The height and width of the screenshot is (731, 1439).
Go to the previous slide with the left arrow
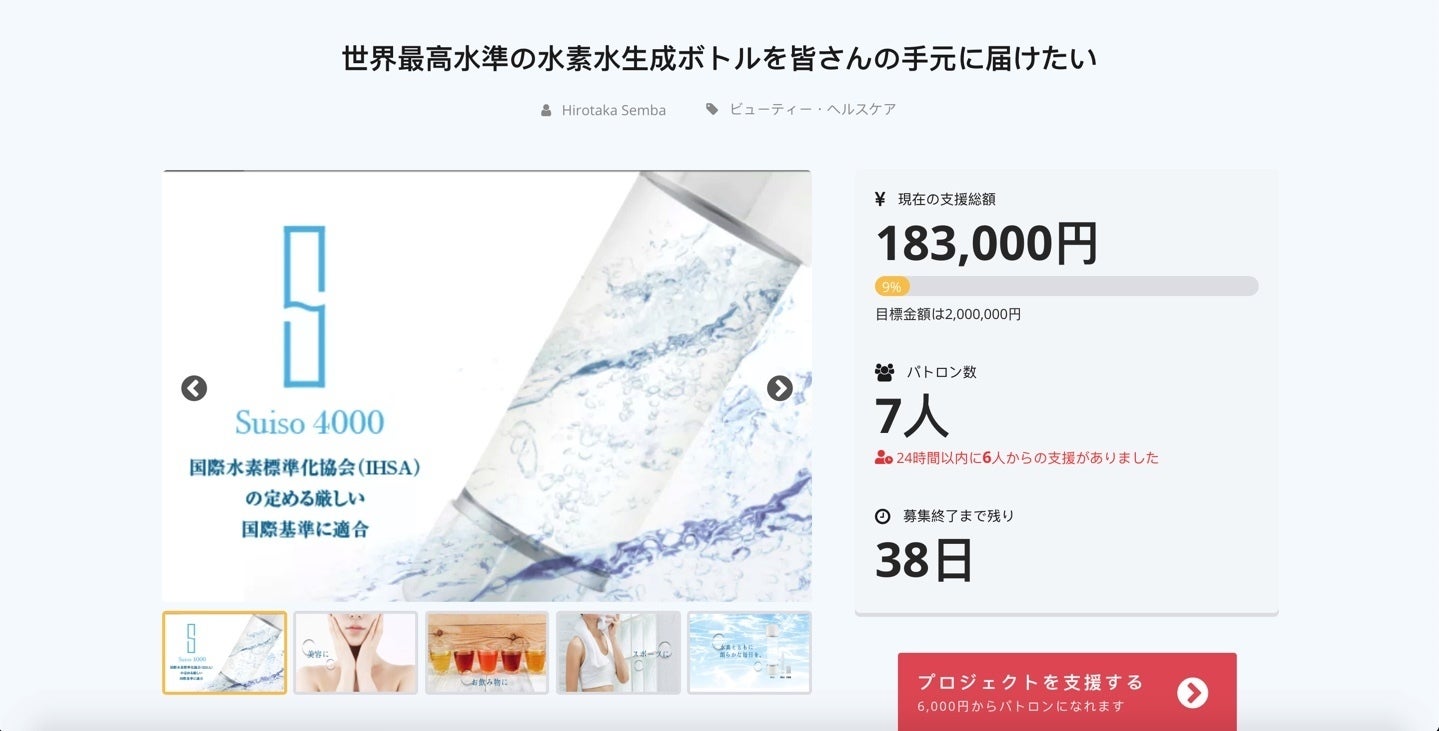point(194,388)
